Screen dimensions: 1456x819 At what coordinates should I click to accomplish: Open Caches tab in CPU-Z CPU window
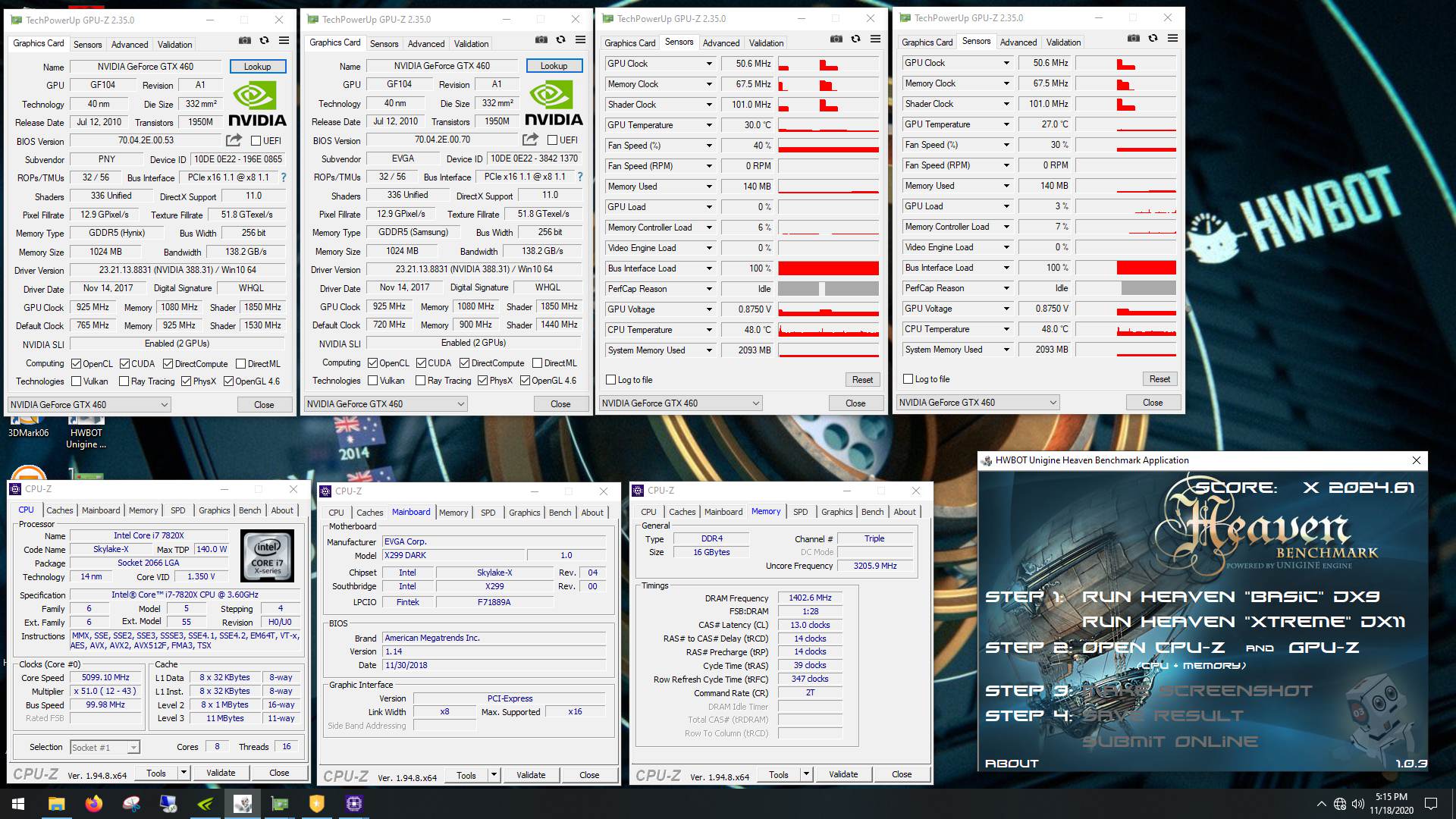59,510
